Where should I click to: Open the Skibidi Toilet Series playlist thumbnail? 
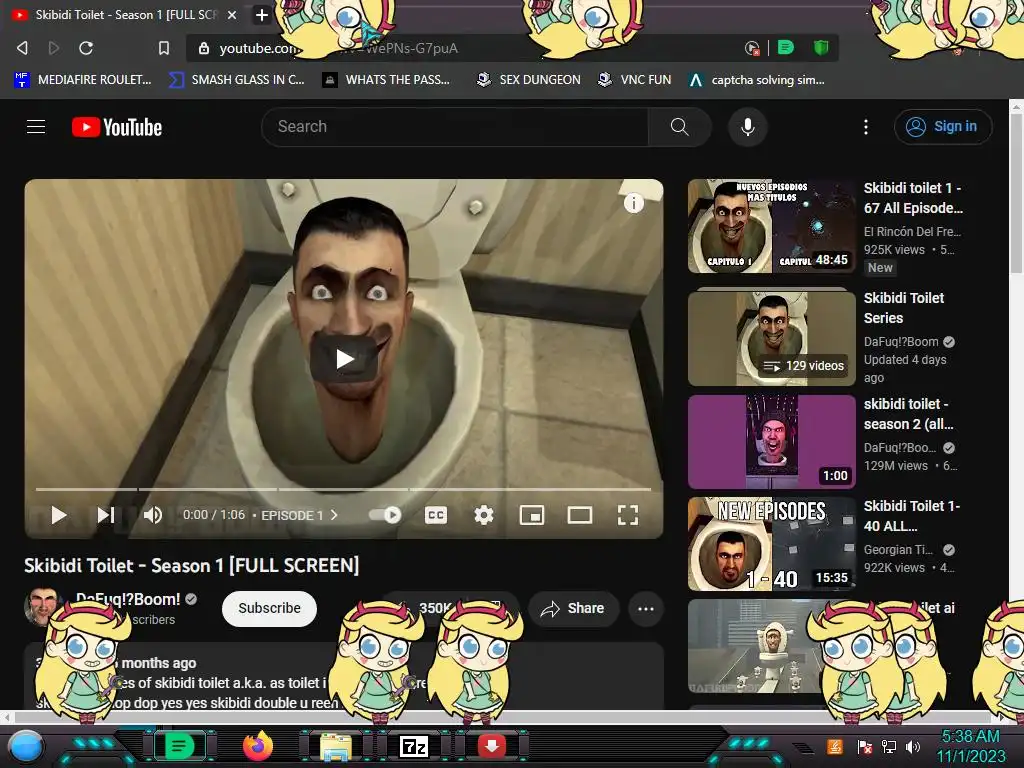point(771,338)
